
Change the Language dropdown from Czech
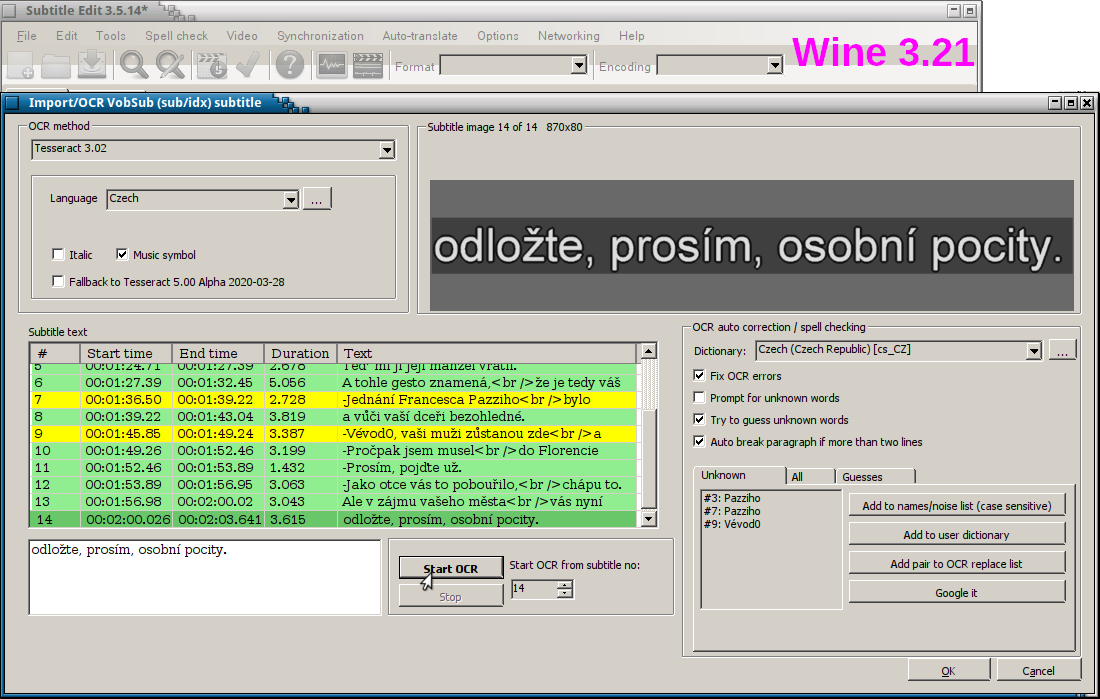pyautogui.click(x=293, y=199)
